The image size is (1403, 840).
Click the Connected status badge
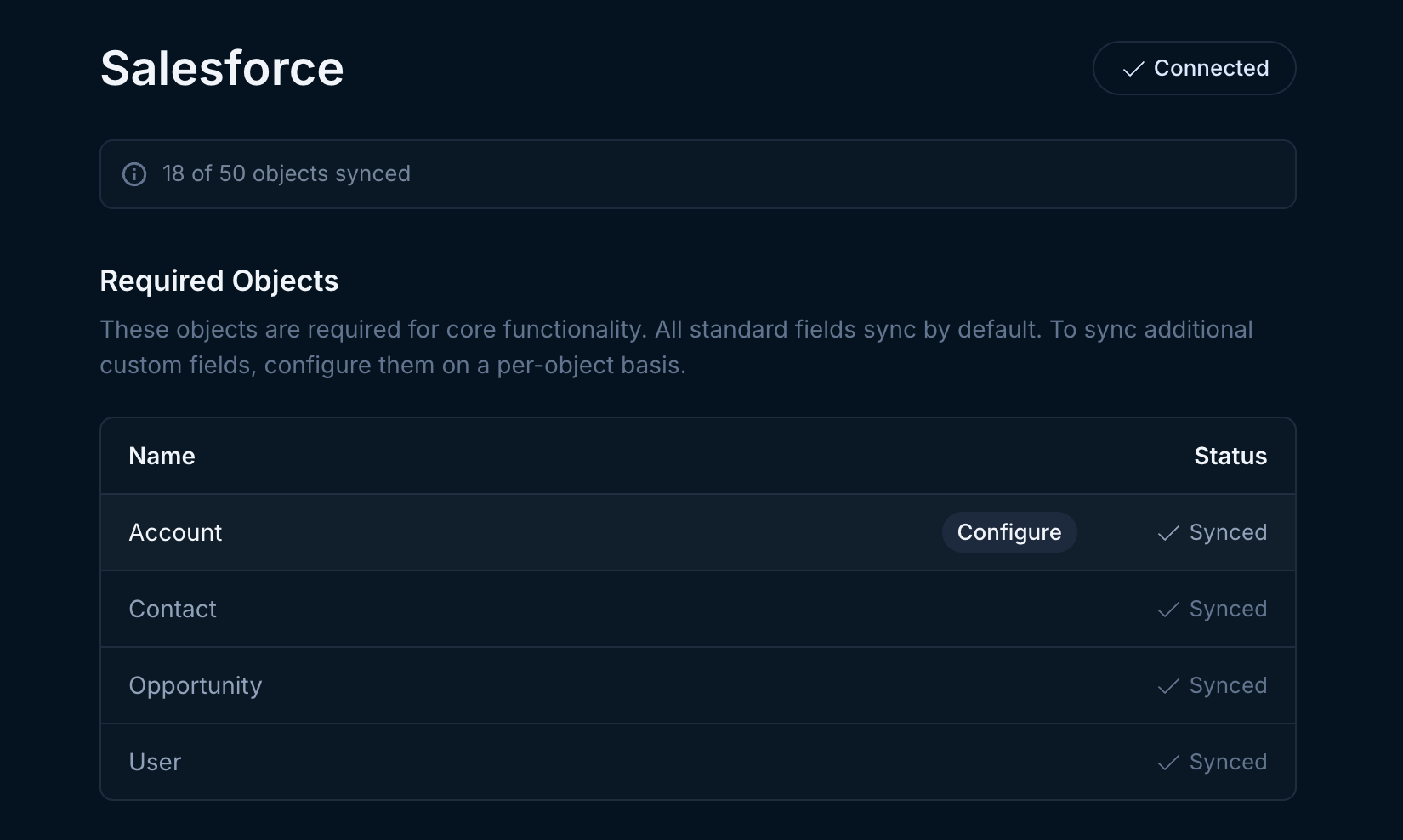click(1194, 68)
